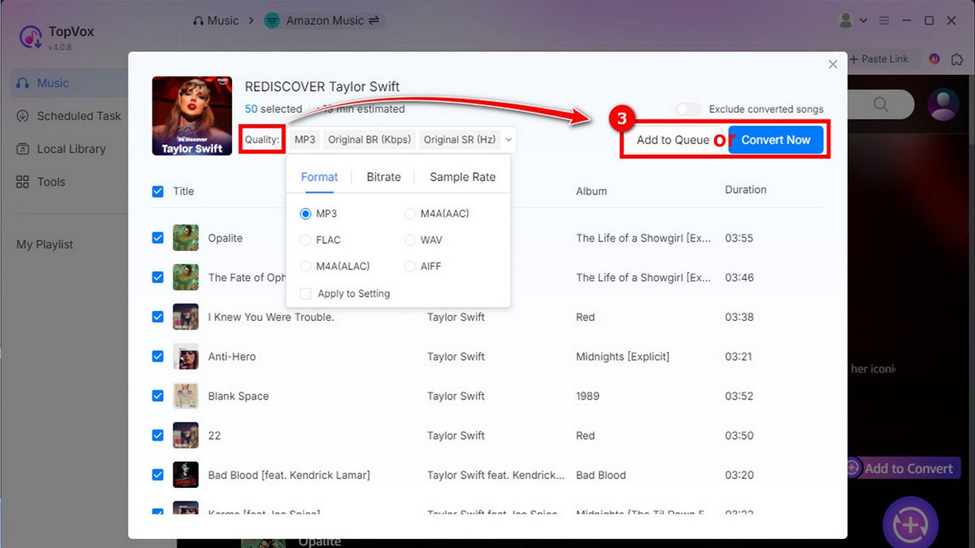The width and height of the screenshot is (975, 548).
Task: Uncheck the Anti-Hero song checkbox
Action: pos(158,356)
